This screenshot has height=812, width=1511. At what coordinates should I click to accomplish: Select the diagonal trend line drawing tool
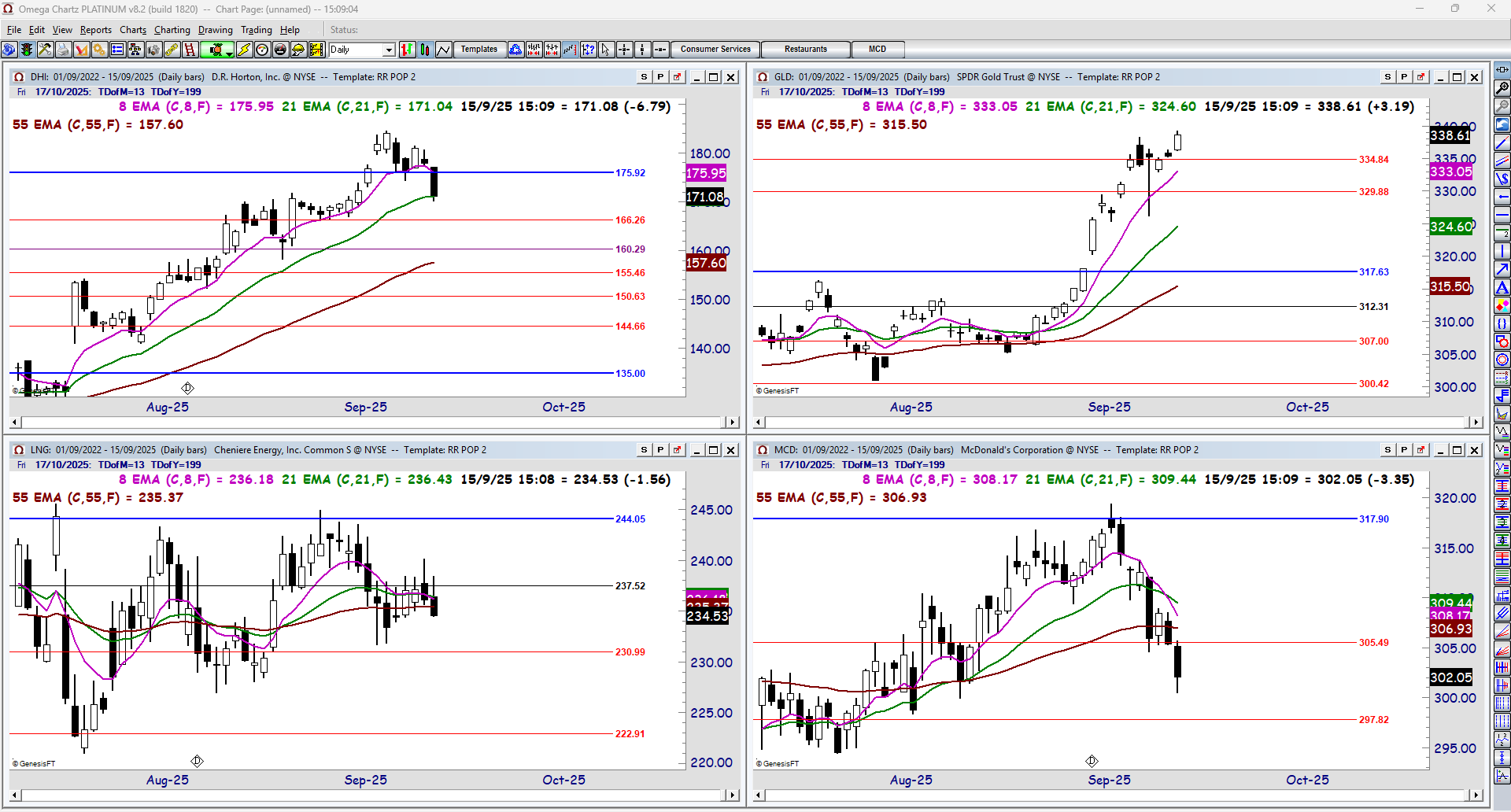coord(1502,142)
